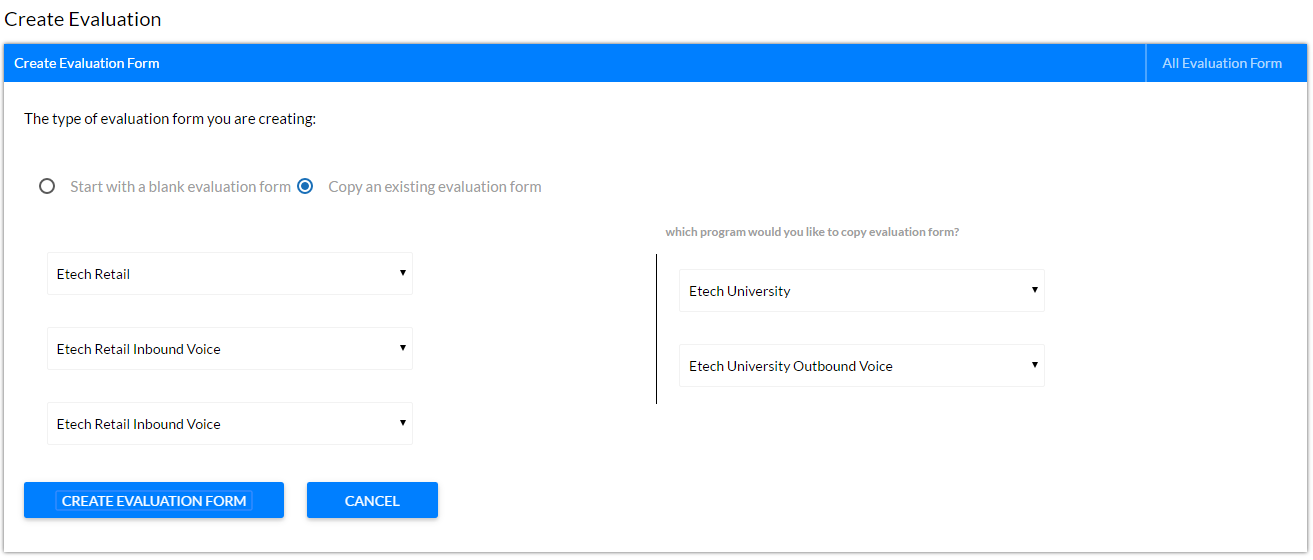Open the bottom Etech Retail Inbound Voice dropdown
Viewport: 1313px width, 560px height.
click(x=230, y=424)
